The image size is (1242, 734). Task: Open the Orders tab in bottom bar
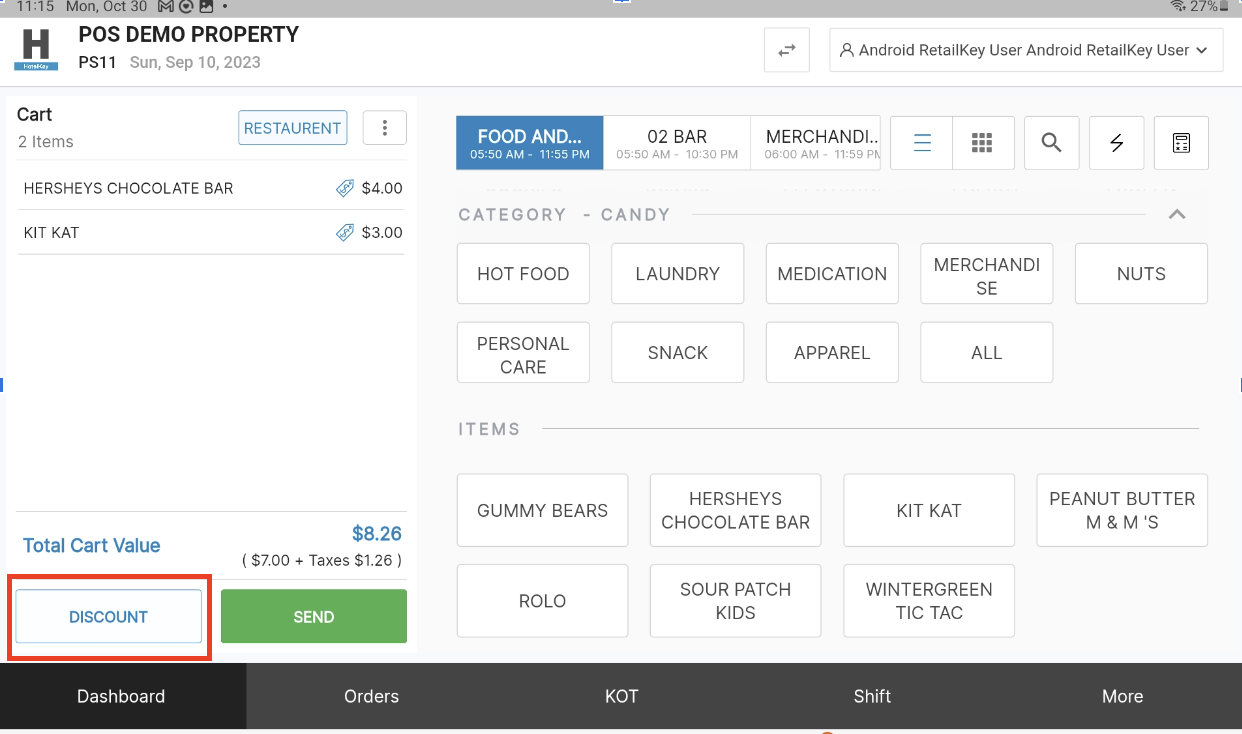(x=371, y=696)
